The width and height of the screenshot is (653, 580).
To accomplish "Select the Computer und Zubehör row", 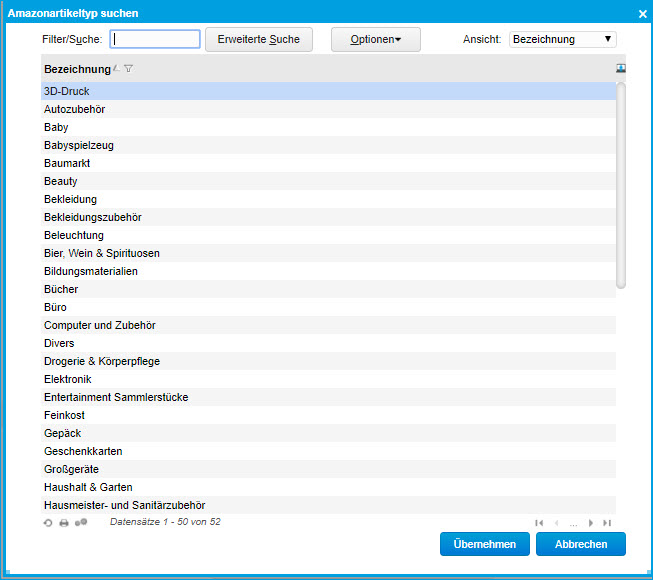I will pyautogui.click(x=328, y=325).
